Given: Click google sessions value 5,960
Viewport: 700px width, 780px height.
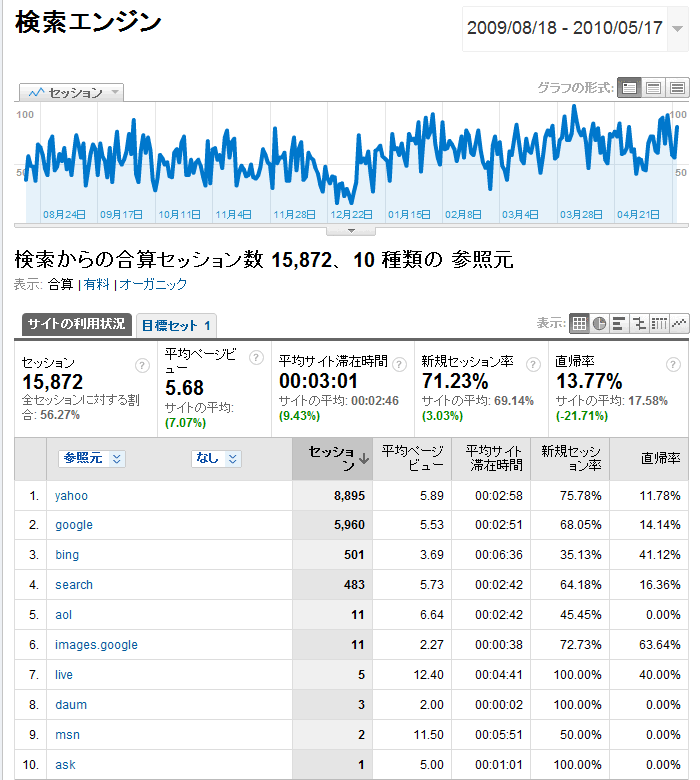Looking at the screenshot, I should [x=349, y=525].
